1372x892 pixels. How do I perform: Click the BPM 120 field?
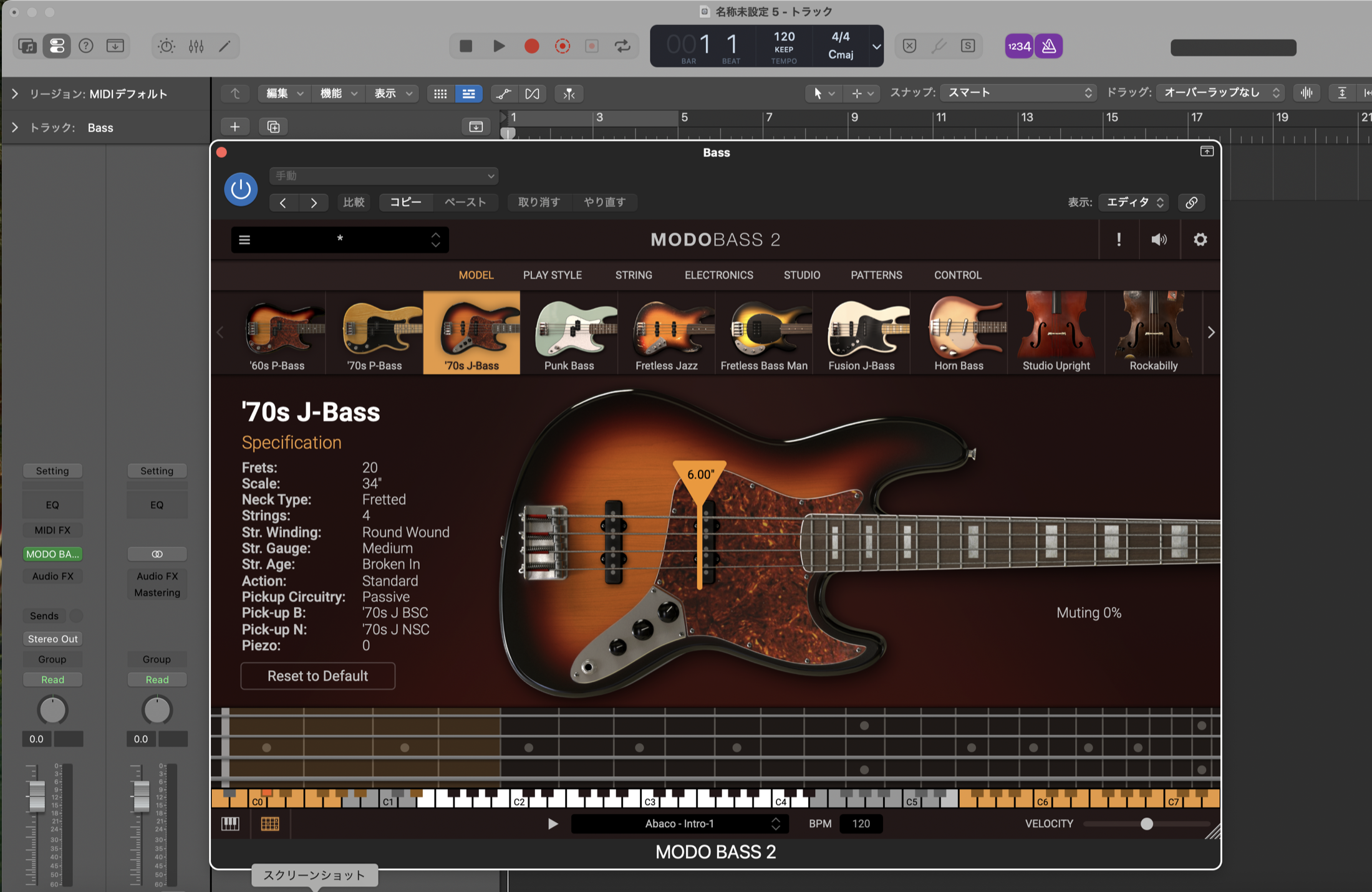pos(861,823)
